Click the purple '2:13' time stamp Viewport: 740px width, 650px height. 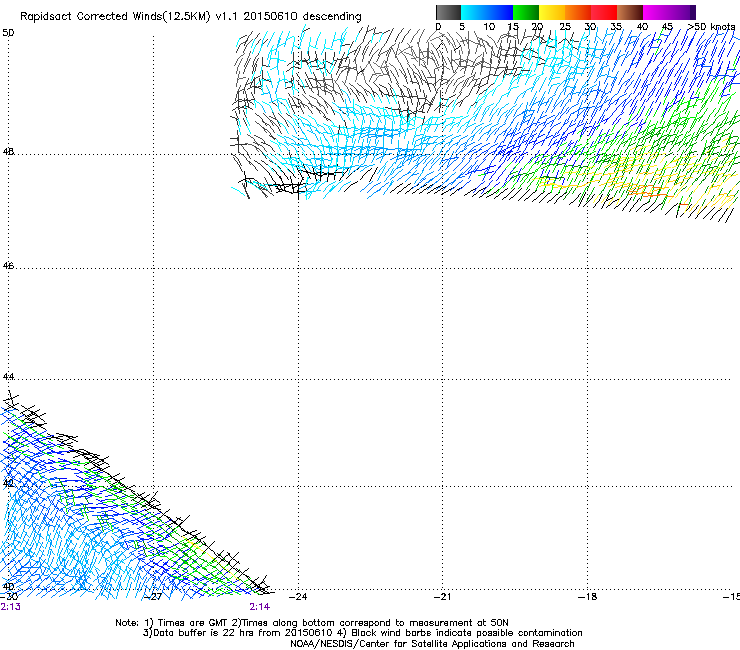pyautogui.click(x=10, y=607)
